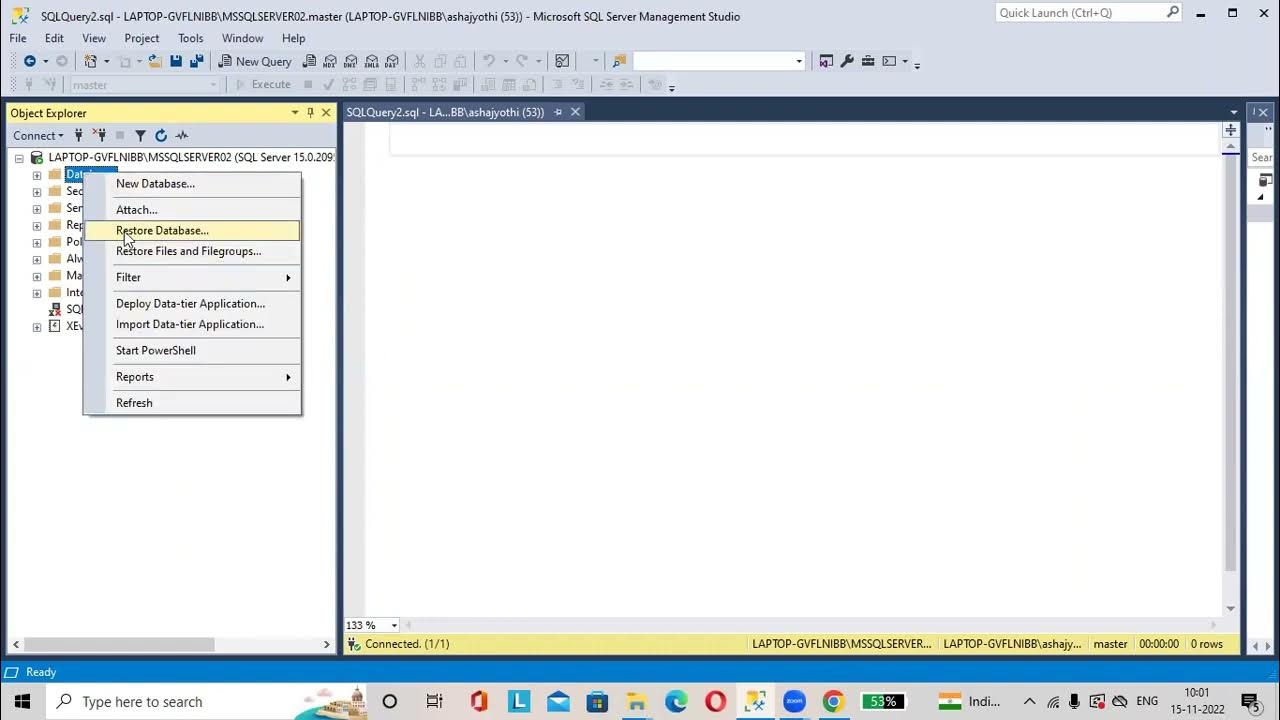Click the Disconnect plug icon
The height and width of the screenshot is (720, 1280).
pos(99,135)
